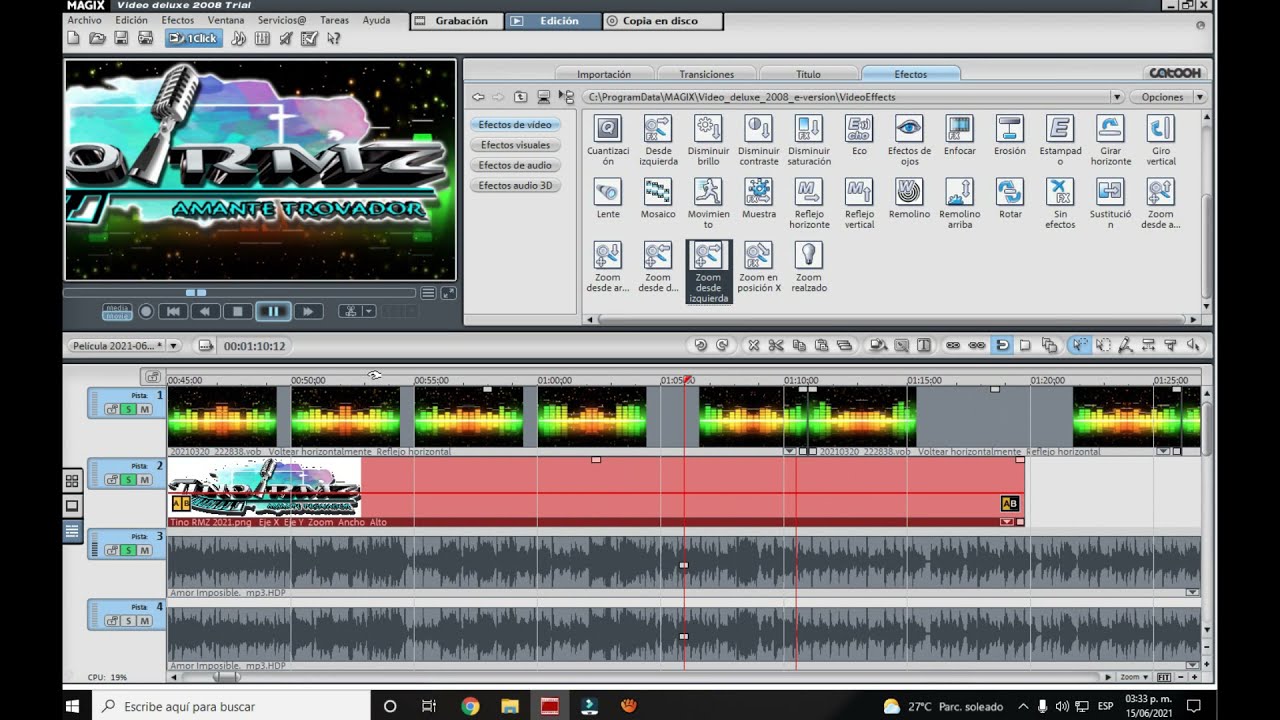Toggle mute M on Pista 2
Image resolution: width=1280 pixels, height=720 pixels.
click(x=144, y=480)
